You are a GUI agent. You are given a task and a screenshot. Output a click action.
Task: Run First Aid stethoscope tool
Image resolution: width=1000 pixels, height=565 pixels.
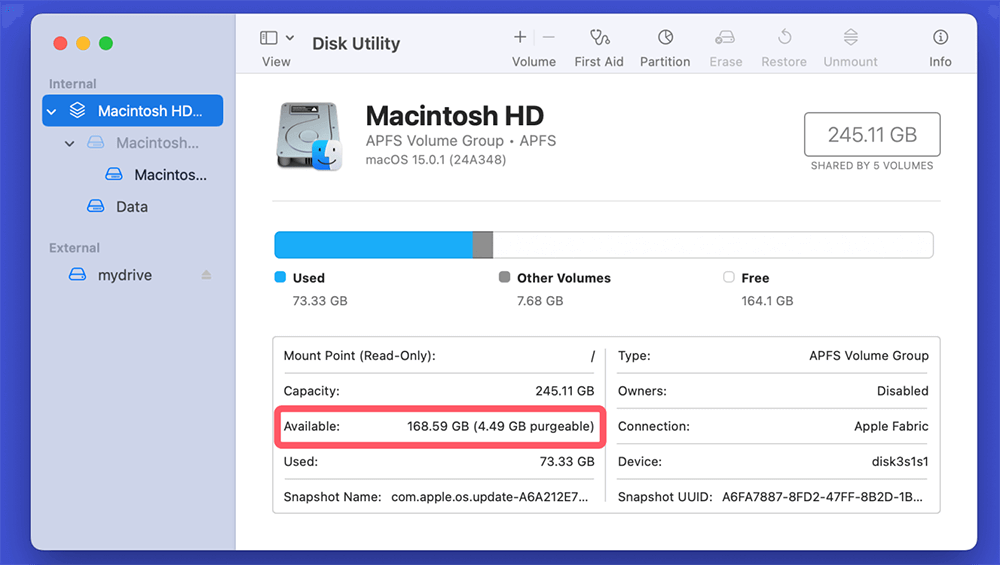coord(599,37)
